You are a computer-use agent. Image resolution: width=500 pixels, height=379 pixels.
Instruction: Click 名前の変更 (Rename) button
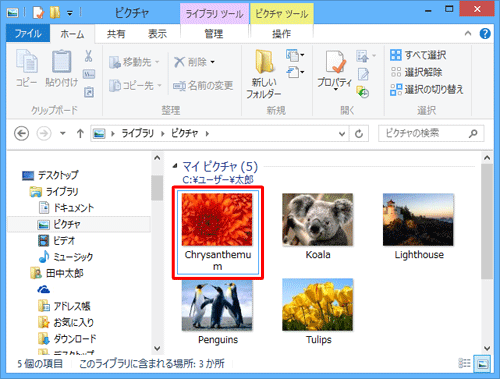click(203, 86)
